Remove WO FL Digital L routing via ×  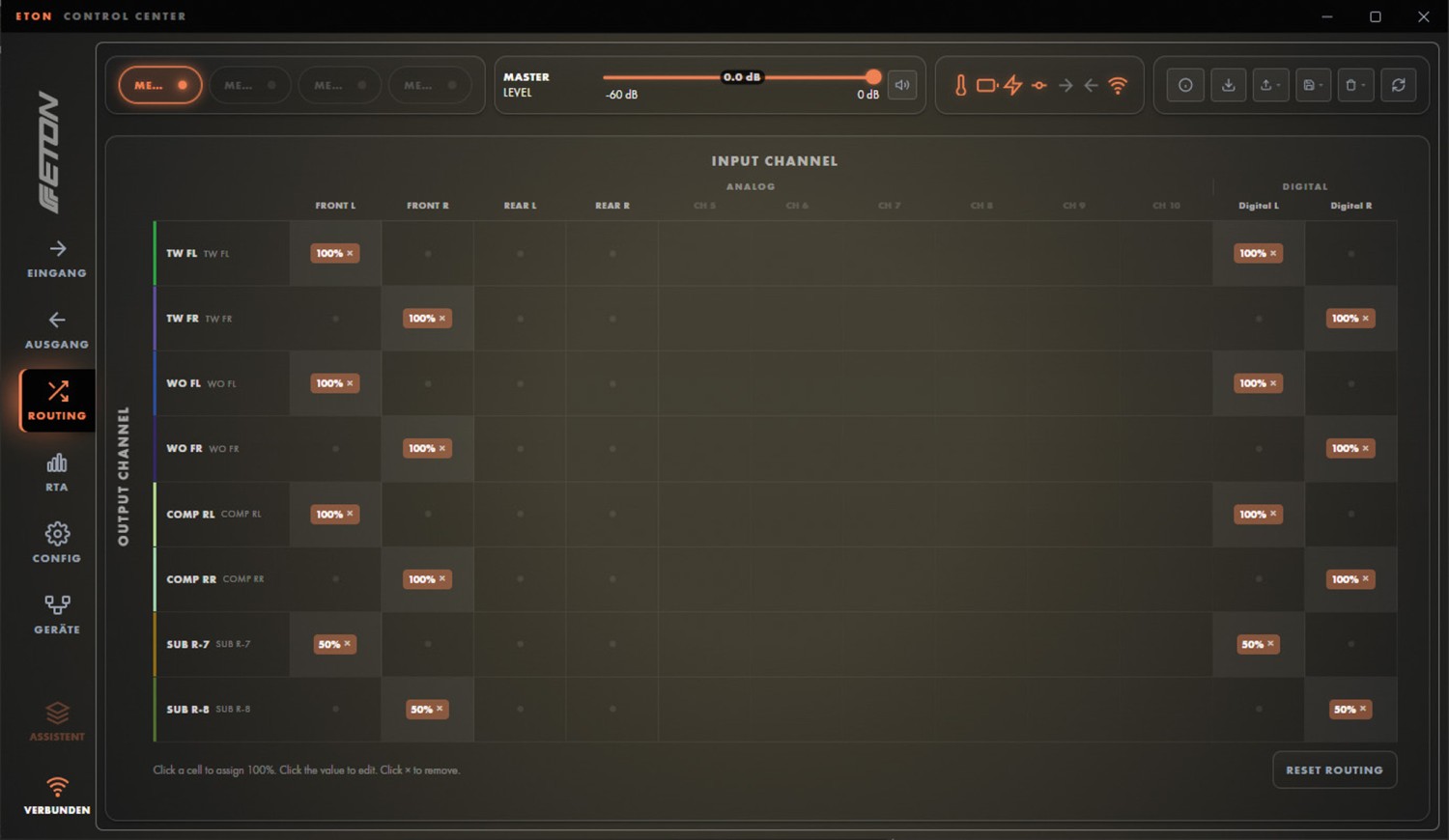pos(1273,383)
